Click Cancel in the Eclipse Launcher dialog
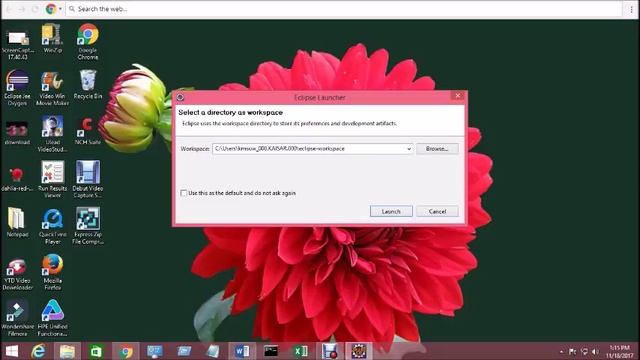The image size is (640, 360). click(x=437, y=211)
